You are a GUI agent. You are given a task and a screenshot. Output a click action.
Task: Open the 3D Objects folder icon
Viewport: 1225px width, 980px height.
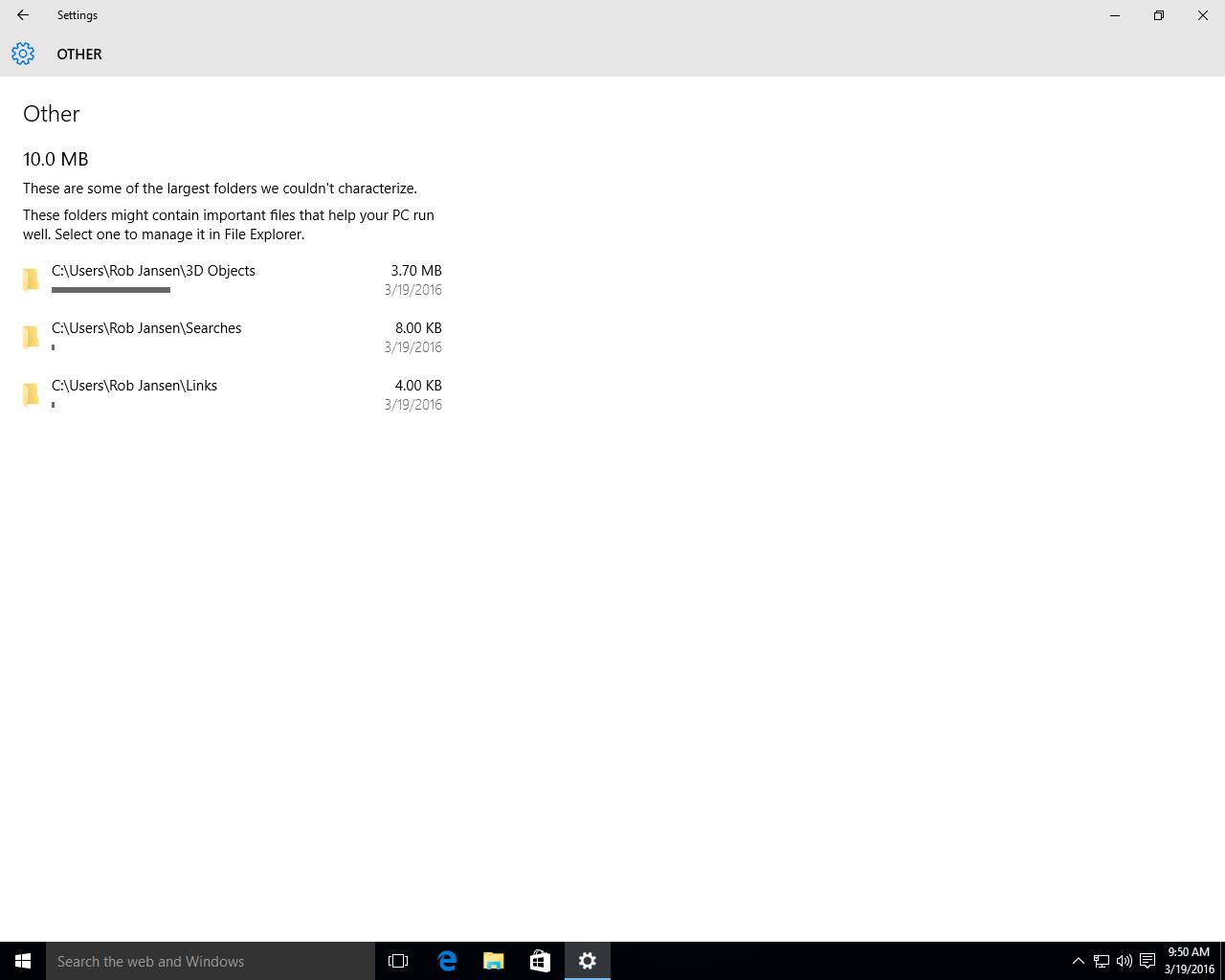(x=32, y=279)
